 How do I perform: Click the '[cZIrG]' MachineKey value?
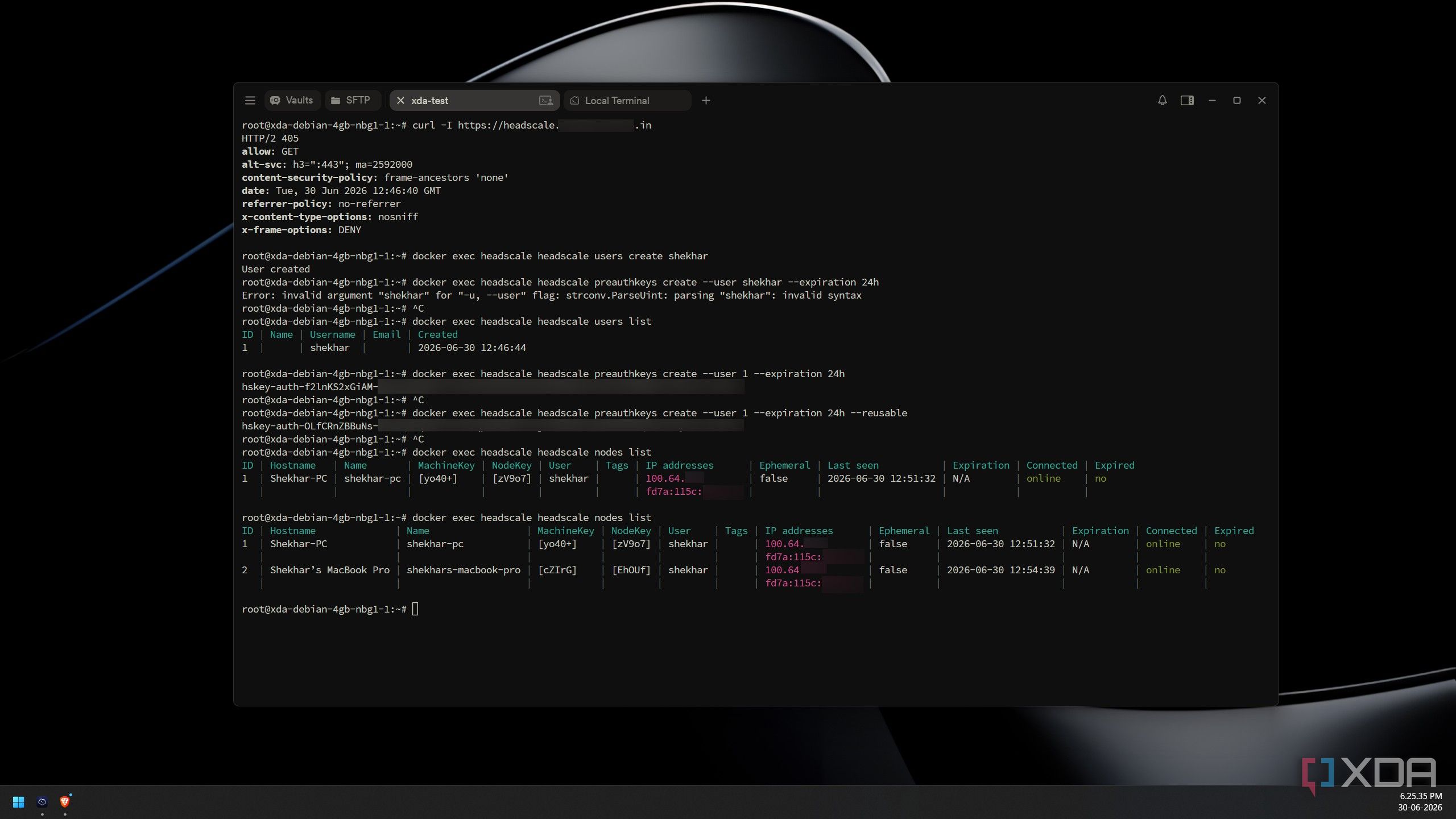pos(557,570)
